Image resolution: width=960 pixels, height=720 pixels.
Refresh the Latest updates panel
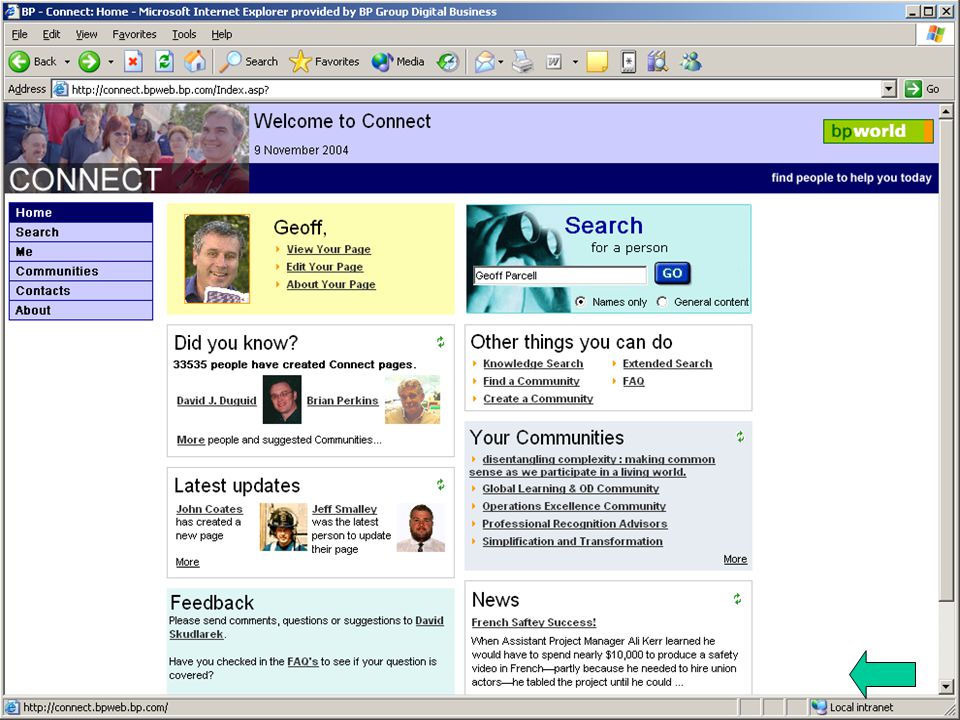tap(440, 485)
